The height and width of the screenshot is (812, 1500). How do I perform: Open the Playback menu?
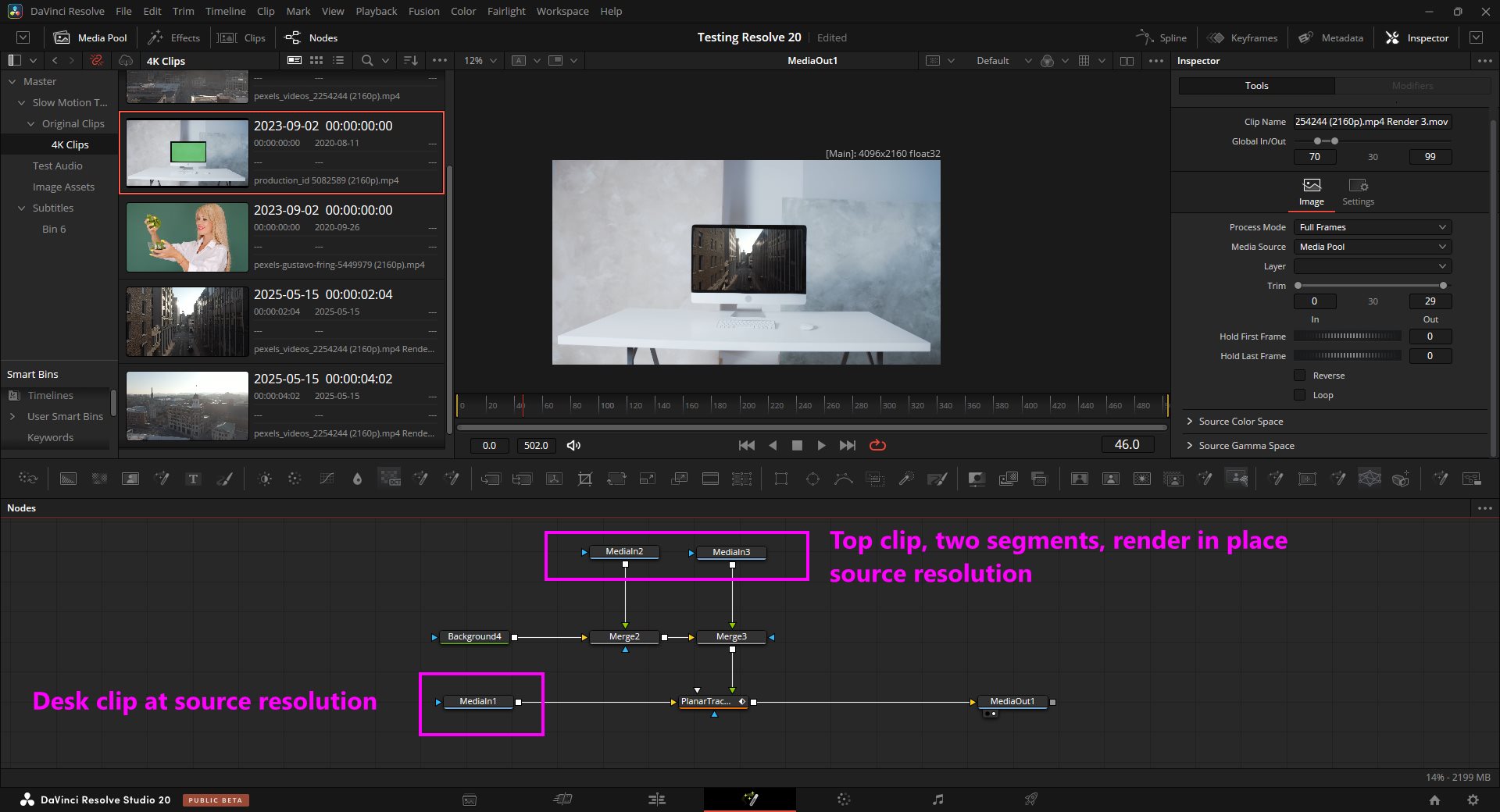(x=376, y=11)
